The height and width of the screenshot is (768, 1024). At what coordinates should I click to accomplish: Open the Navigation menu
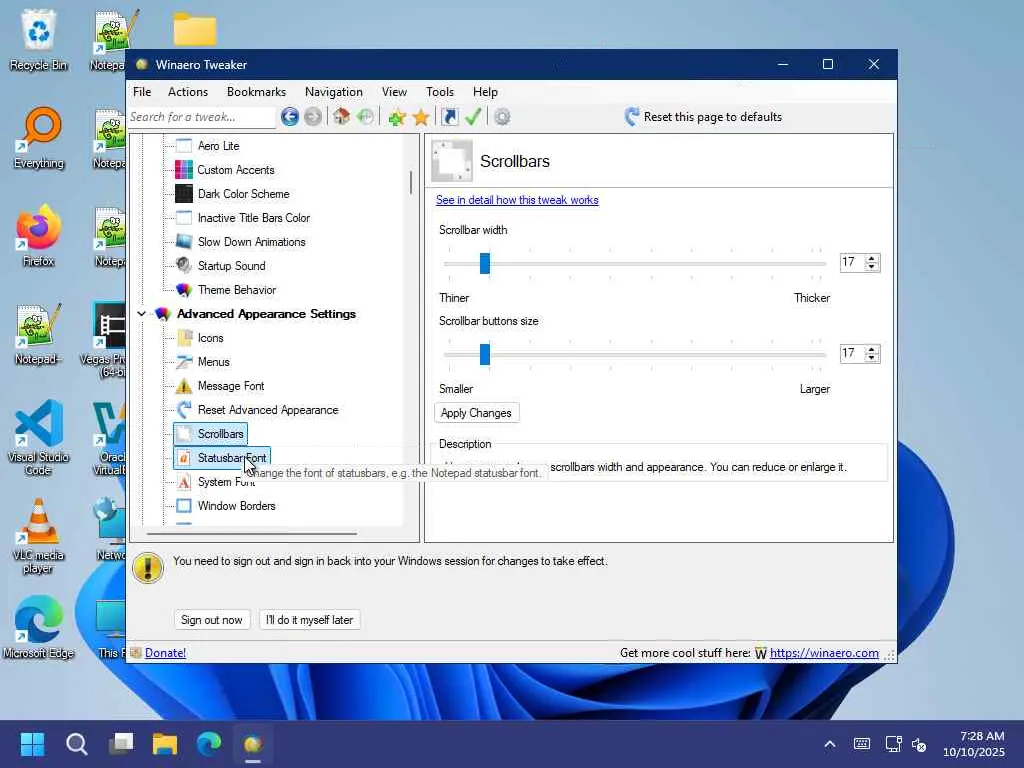click(x=334, y=92)
